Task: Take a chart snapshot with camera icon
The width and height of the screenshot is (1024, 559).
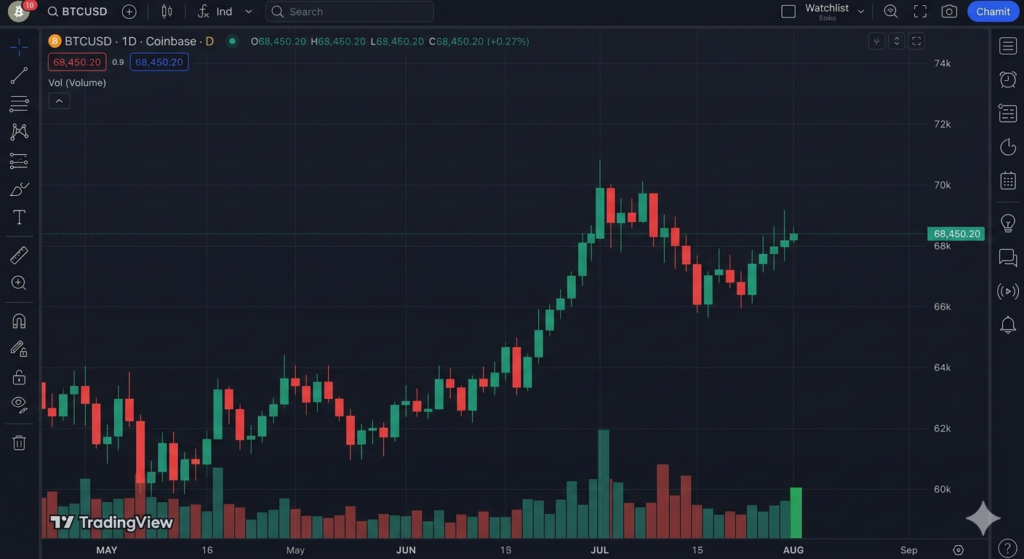Action: click(x=949, y=12)
